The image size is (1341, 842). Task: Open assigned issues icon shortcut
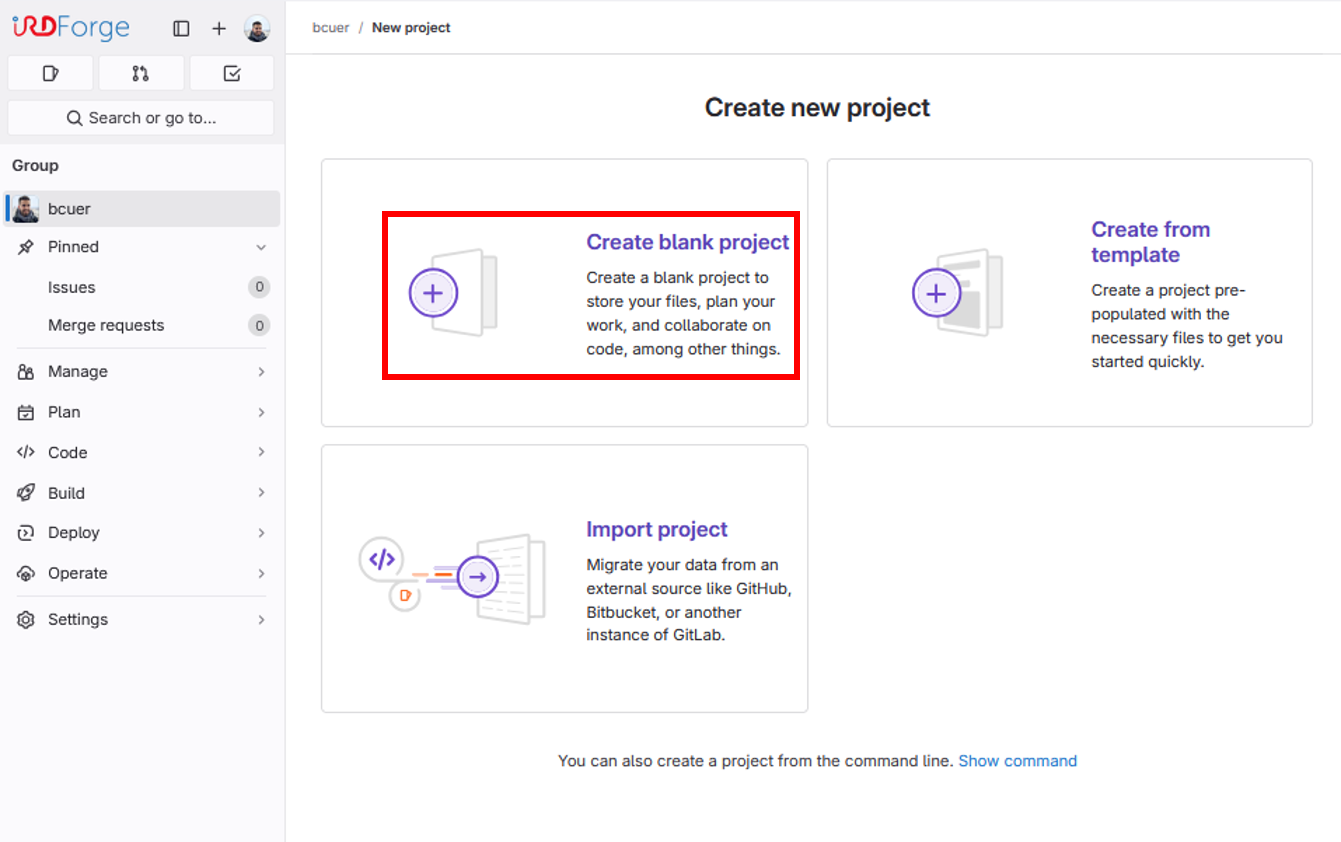[x=50, y=73]
